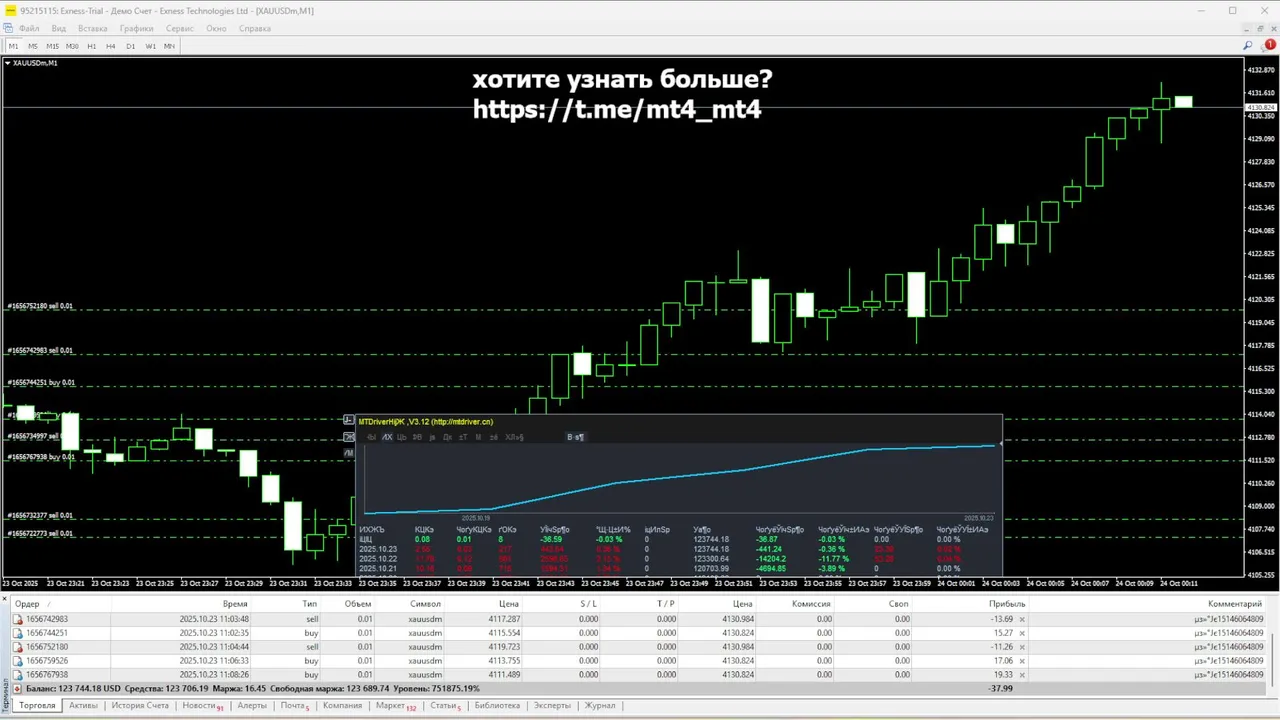
Task: Switch chart to W1 weekly timeframe
Action: click(x=150, y=46)
